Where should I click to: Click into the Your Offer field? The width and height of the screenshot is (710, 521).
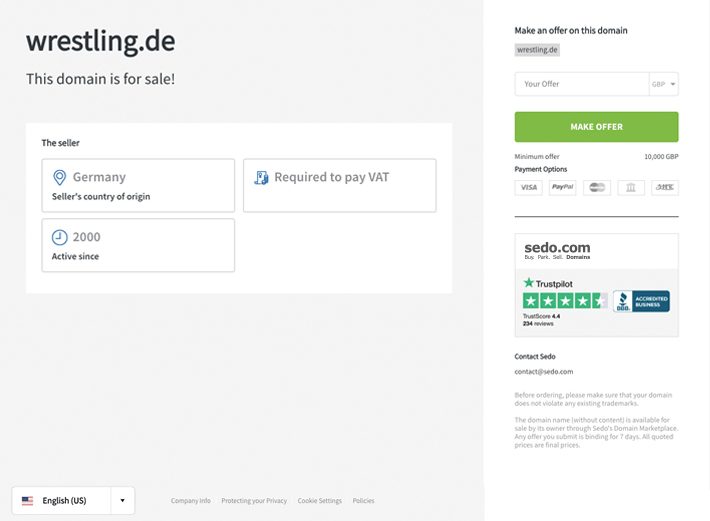(582, 84)
